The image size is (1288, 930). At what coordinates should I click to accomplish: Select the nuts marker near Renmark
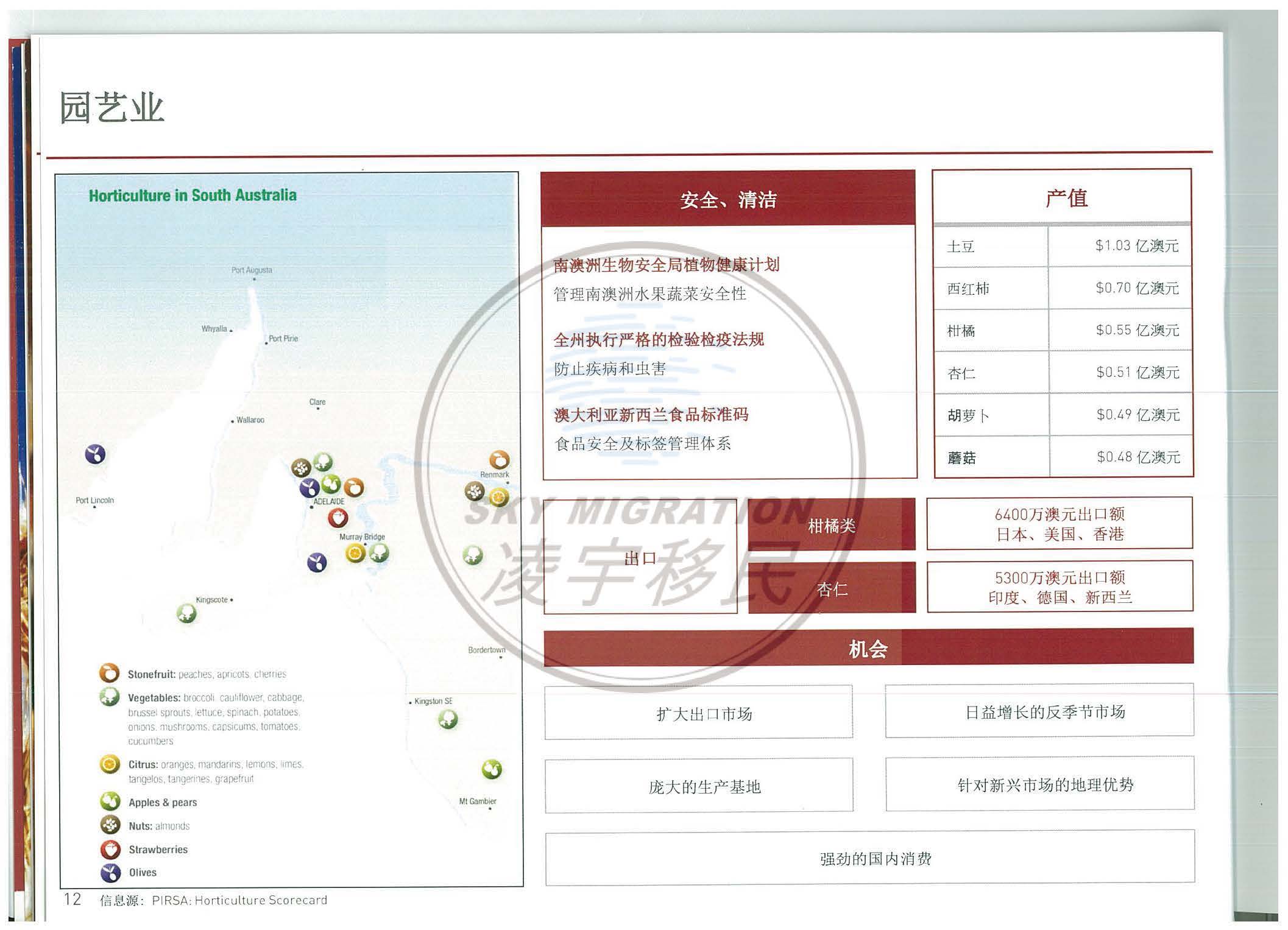pos(475,491)
